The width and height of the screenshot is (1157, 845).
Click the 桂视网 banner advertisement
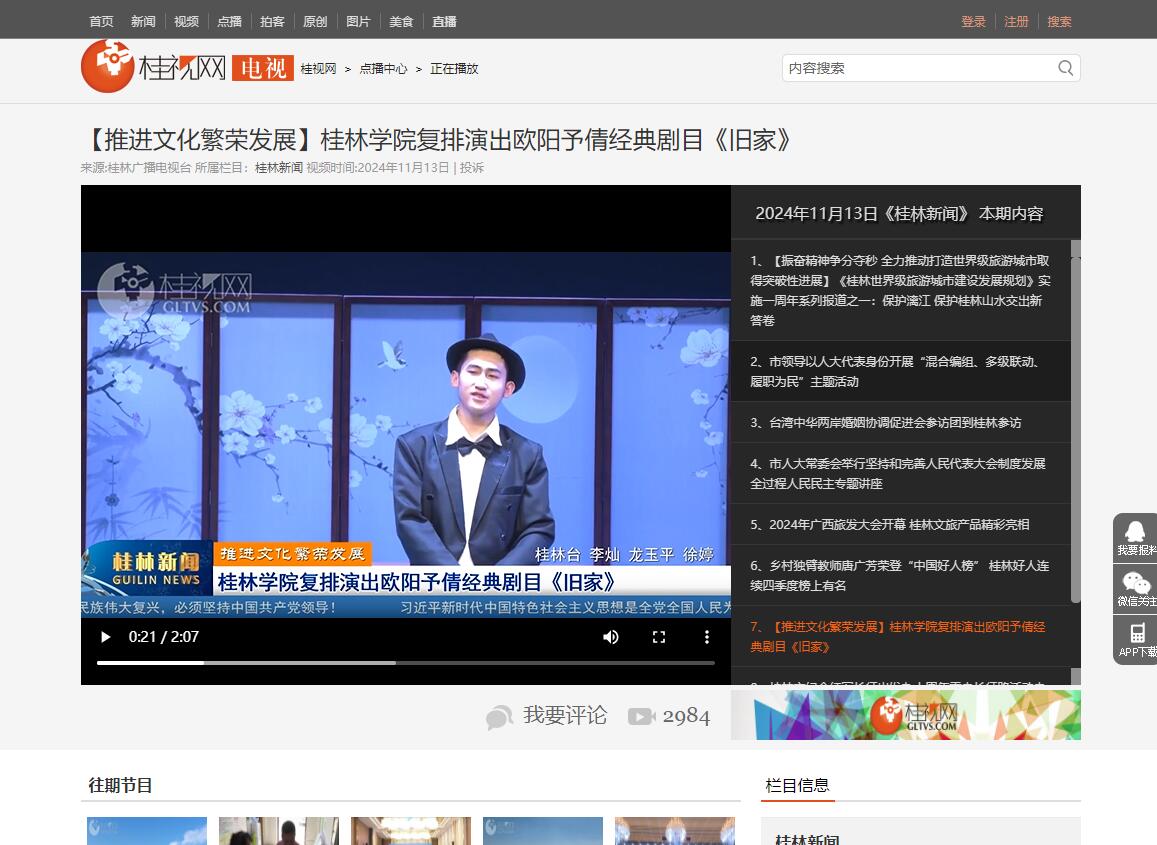905,715
